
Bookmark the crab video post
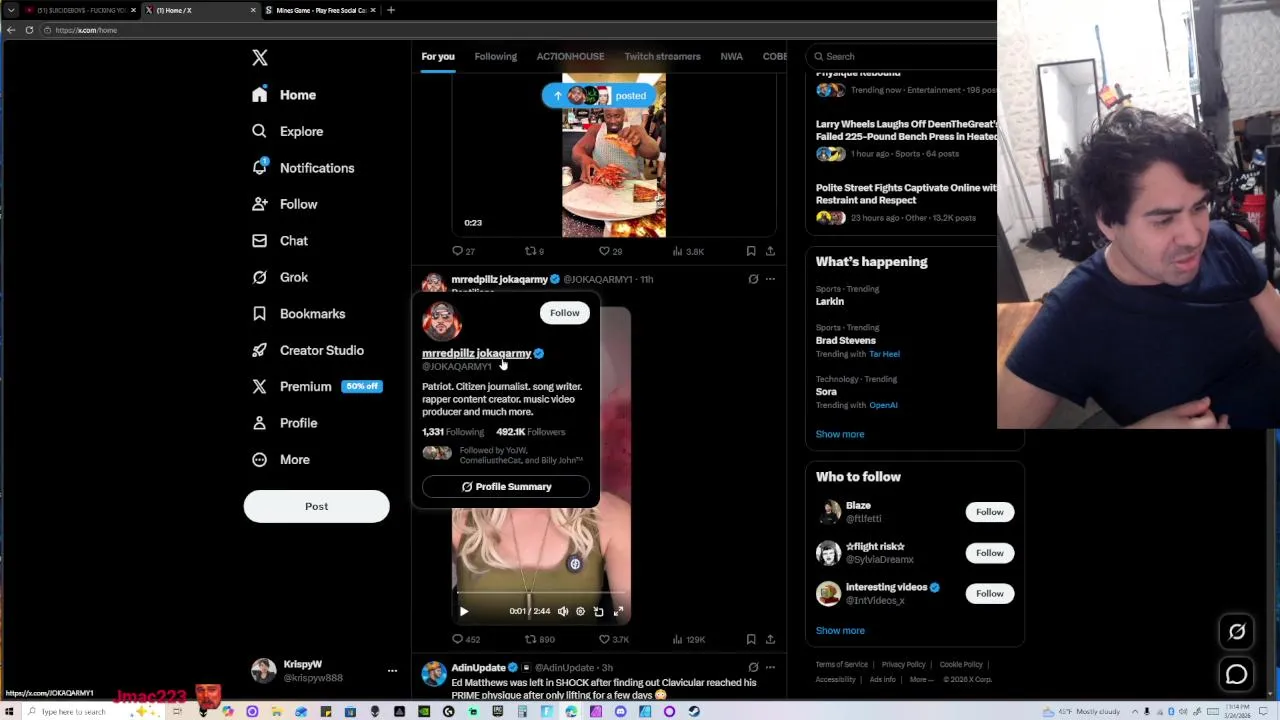751,251
